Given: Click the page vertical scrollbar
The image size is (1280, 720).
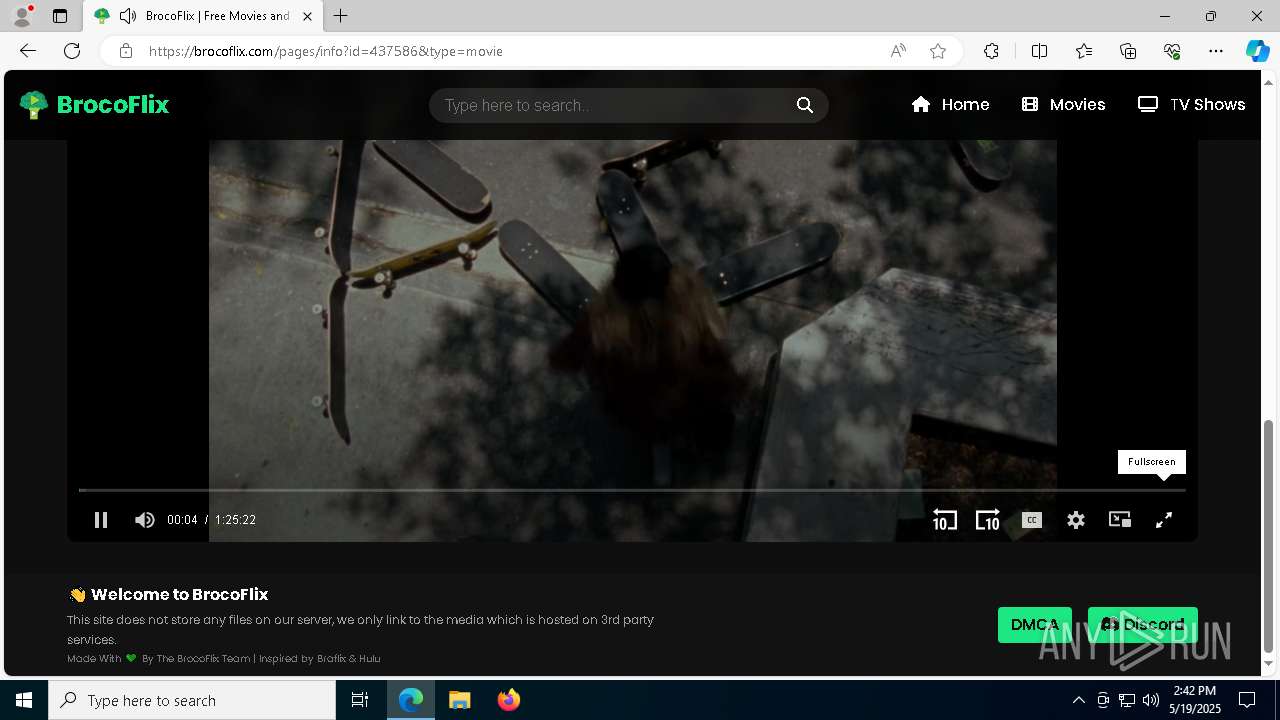Looking at the screenshot, I should click(1270, 535).
